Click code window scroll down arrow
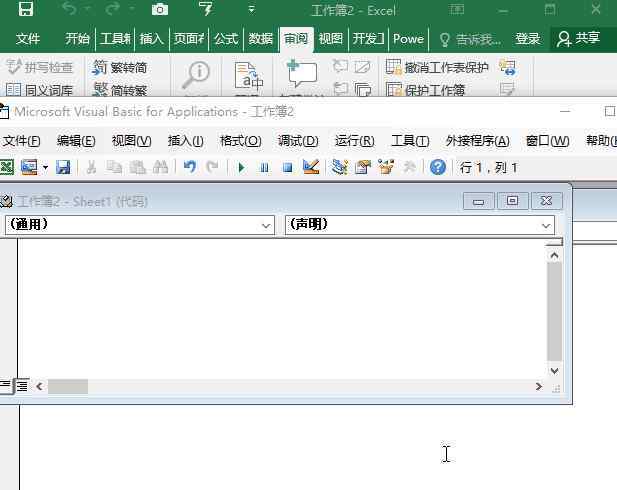 coord(554,371)
